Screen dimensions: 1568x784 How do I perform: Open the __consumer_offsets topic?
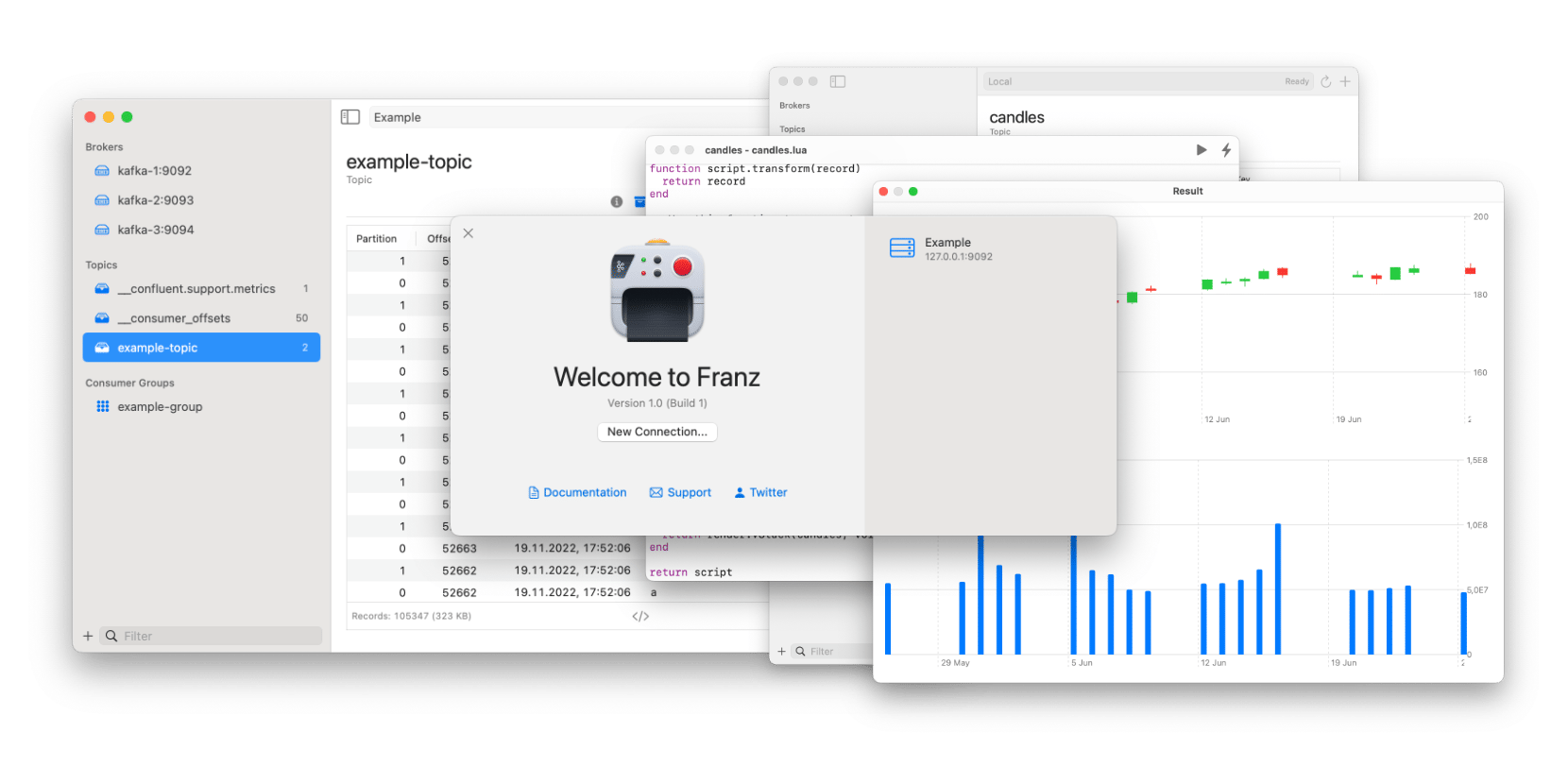coord(201,318)
